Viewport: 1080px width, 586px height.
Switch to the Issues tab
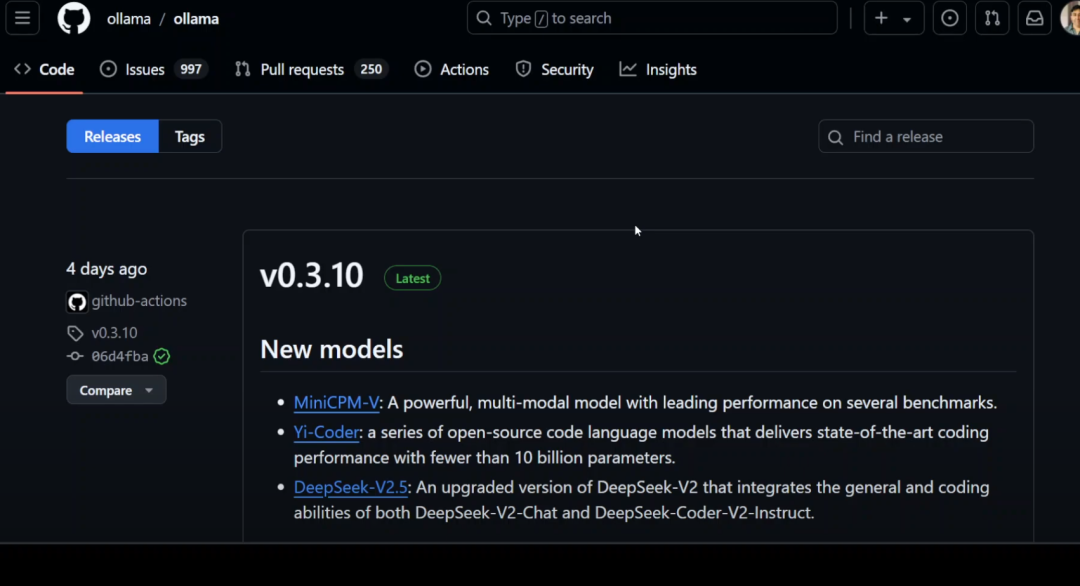[x=153, y=70]
